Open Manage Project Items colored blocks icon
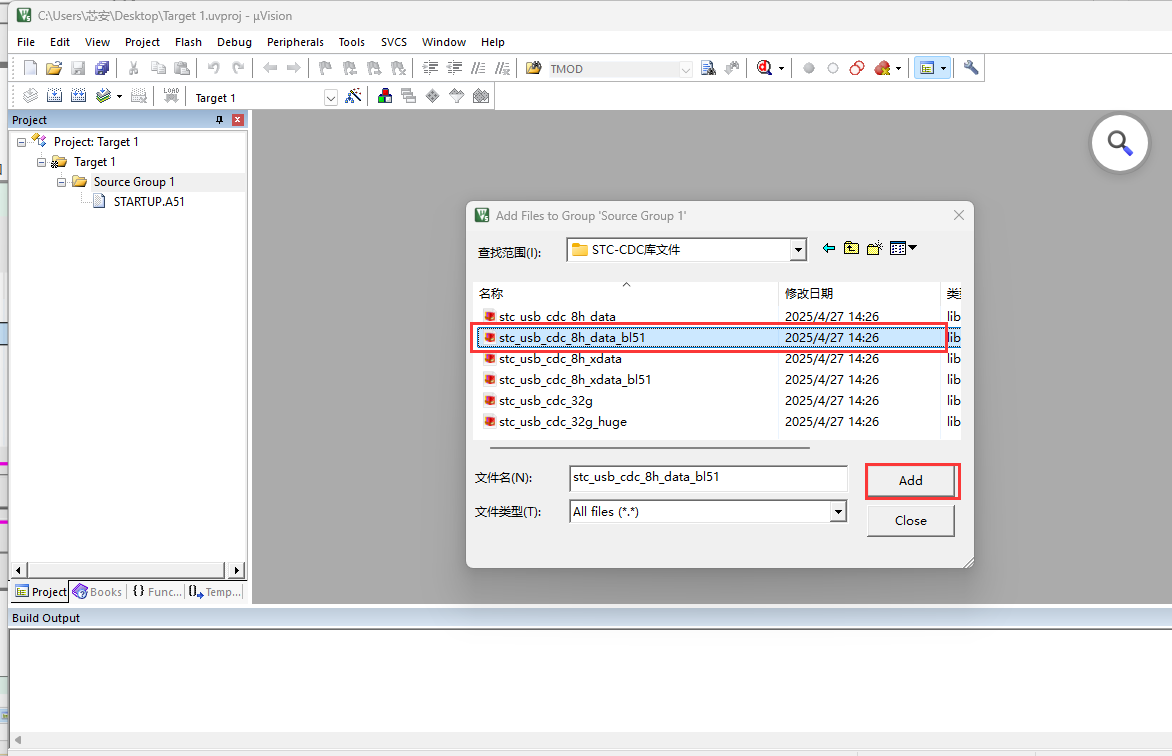 click(385, 96)
